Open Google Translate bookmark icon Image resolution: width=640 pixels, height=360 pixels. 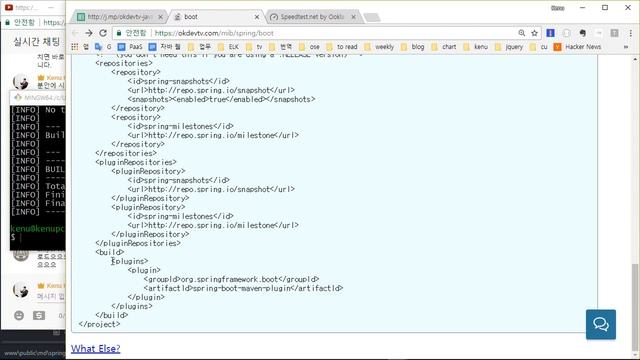point(98,47)
